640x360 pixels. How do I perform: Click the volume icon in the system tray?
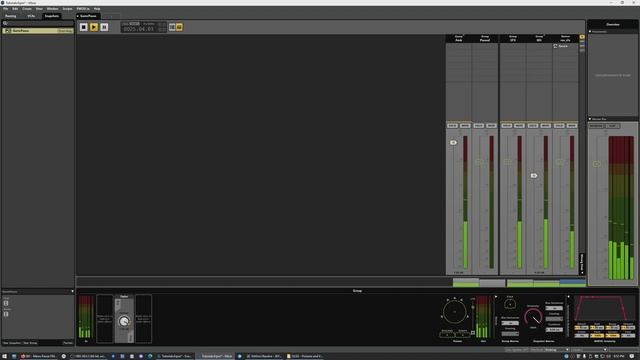[x=608, y=356]
